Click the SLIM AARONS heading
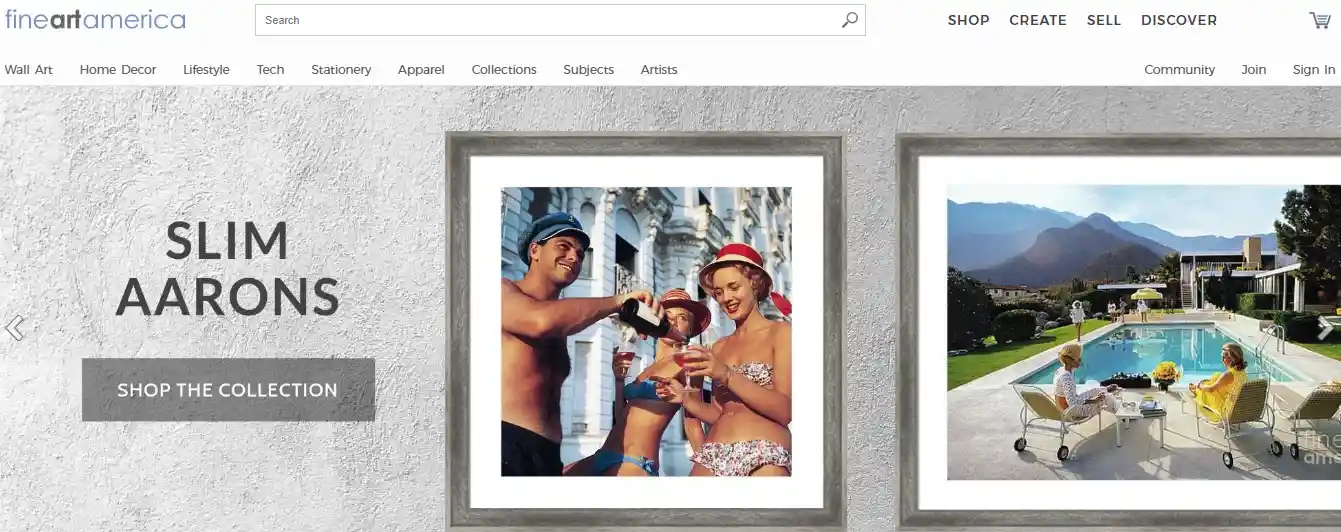The width and height of the screenshot is (1341, 532). tap(228, 270)
